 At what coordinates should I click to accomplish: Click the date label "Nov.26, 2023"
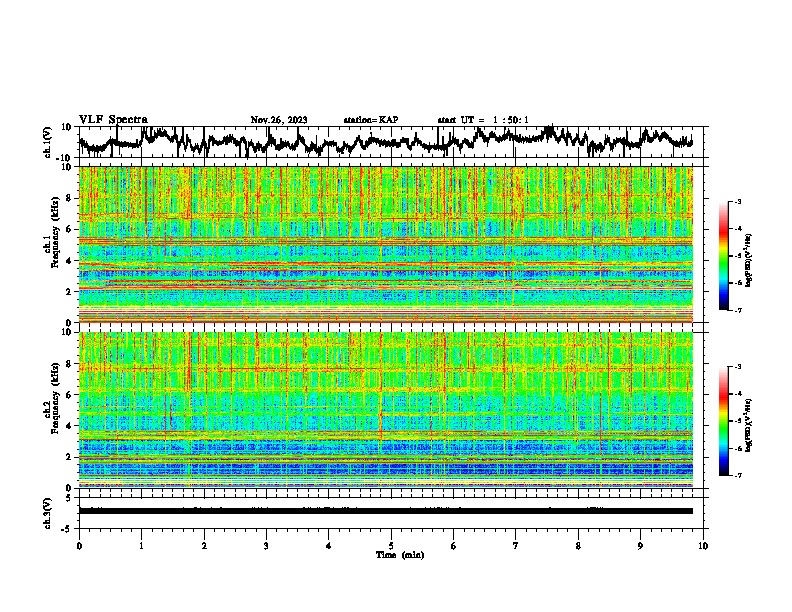(x=279, y=120)
